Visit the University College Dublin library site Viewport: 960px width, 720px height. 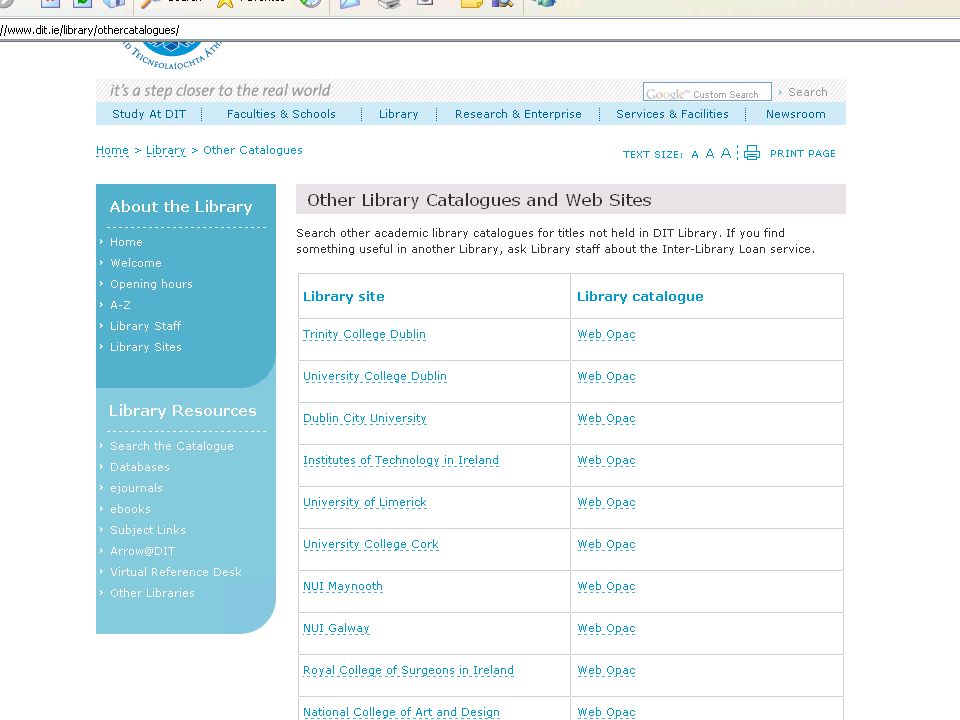[x=375, y=376]
